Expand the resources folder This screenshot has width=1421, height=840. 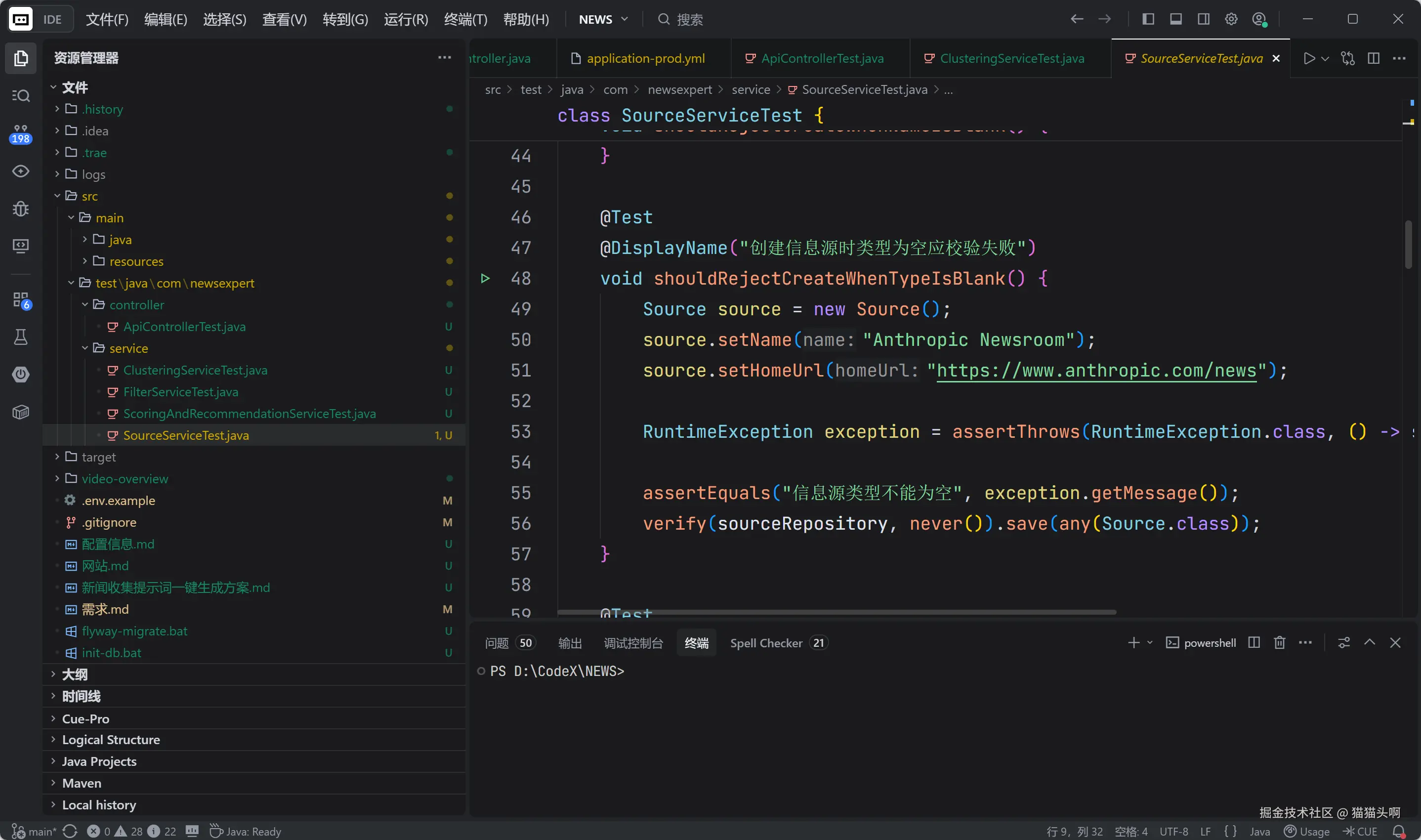[x=85, y=261]
